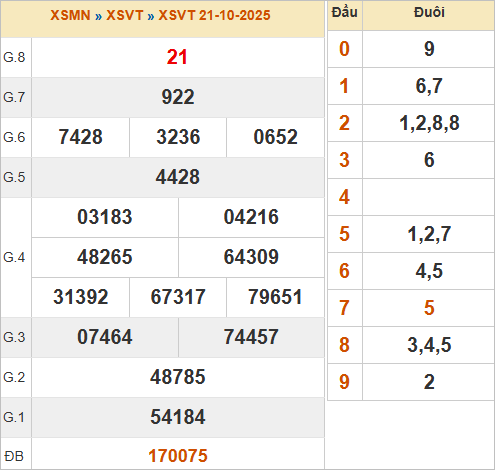The height and width of the screenshot is (470, 495).
Task: Click head digit 4 in Đầu column
Action: click(344, 197)
